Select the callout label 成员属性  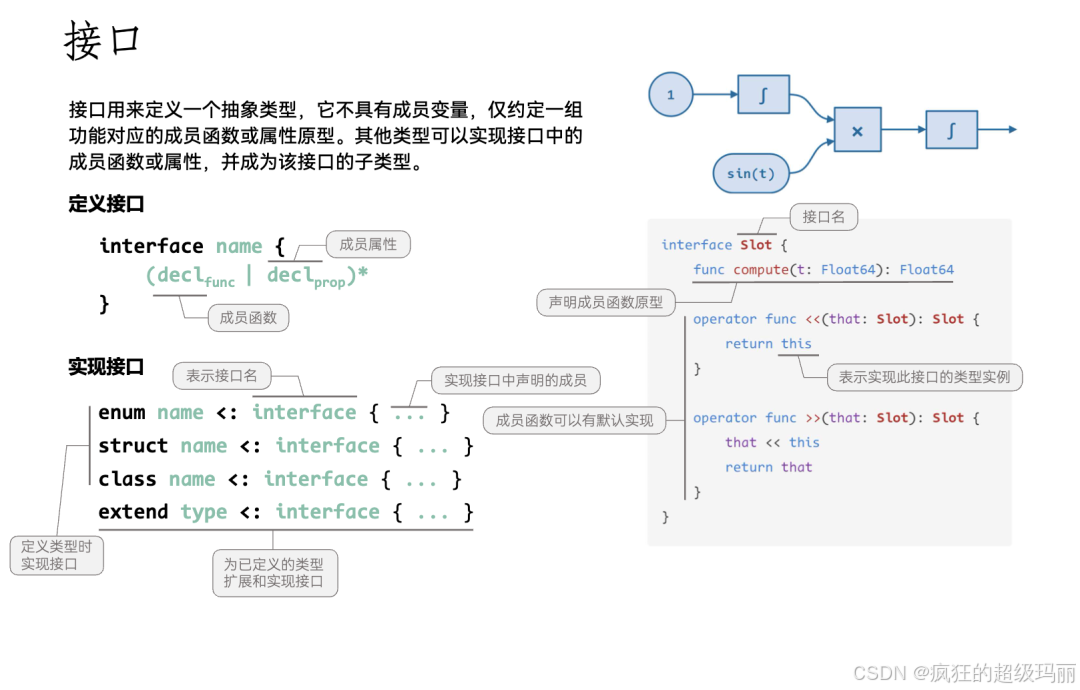(368, 244)
